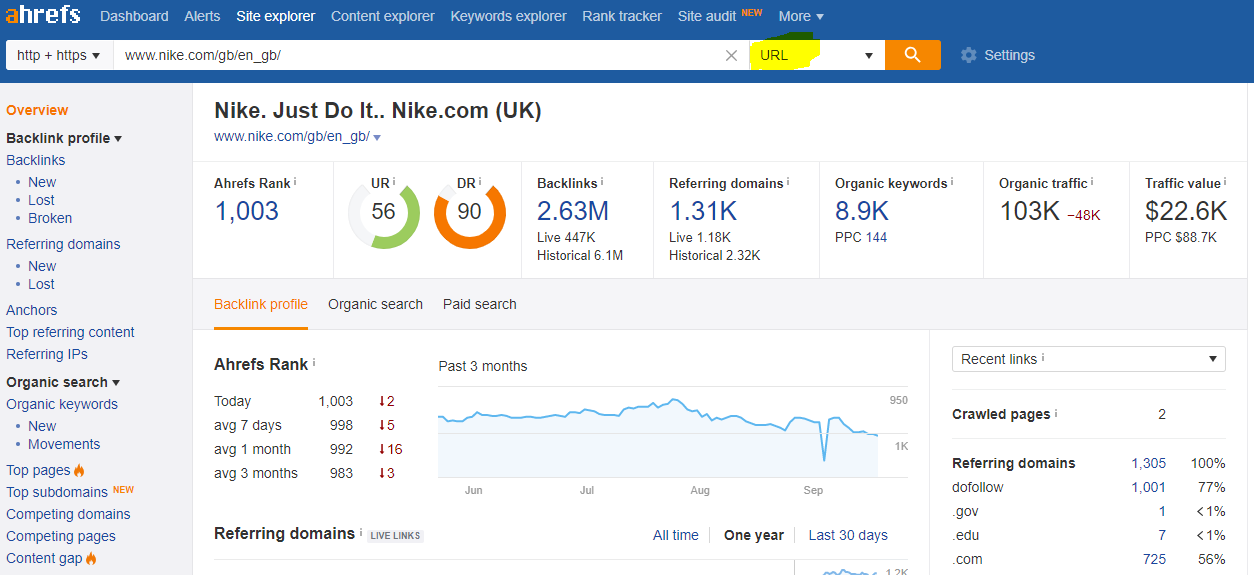Switch to the Organic search tab

[x=375, y=304]
